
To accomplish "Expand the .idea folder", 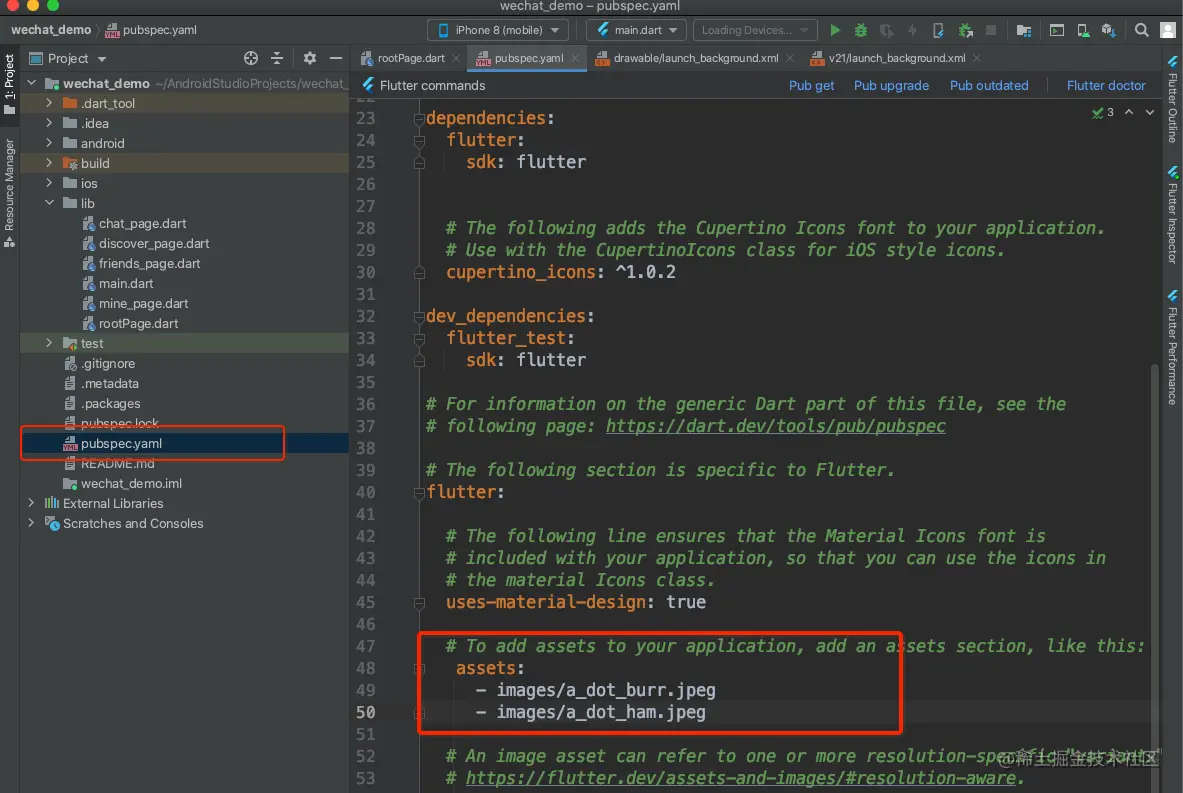I will pyautogui.click(x=49, y=123).
